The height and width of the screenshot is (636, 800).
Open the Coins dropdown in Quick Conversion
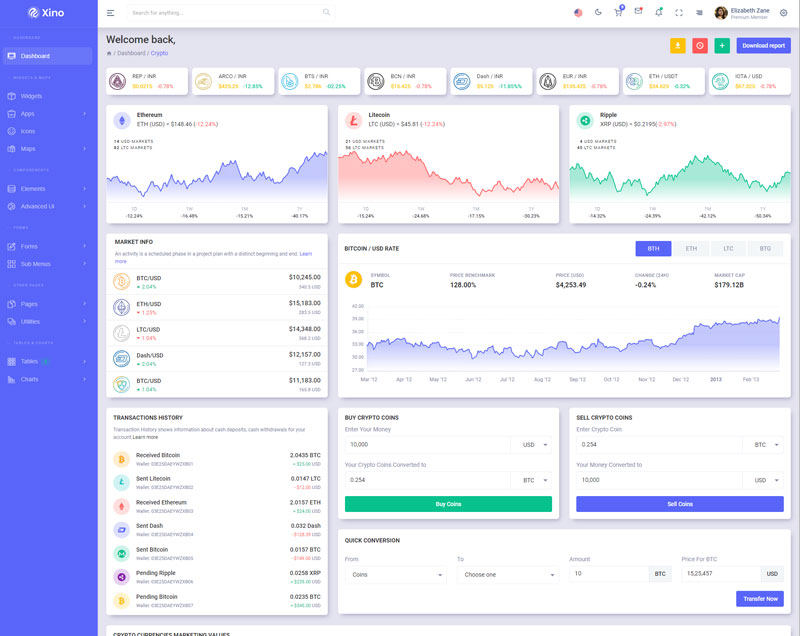(x=395, y=575)
